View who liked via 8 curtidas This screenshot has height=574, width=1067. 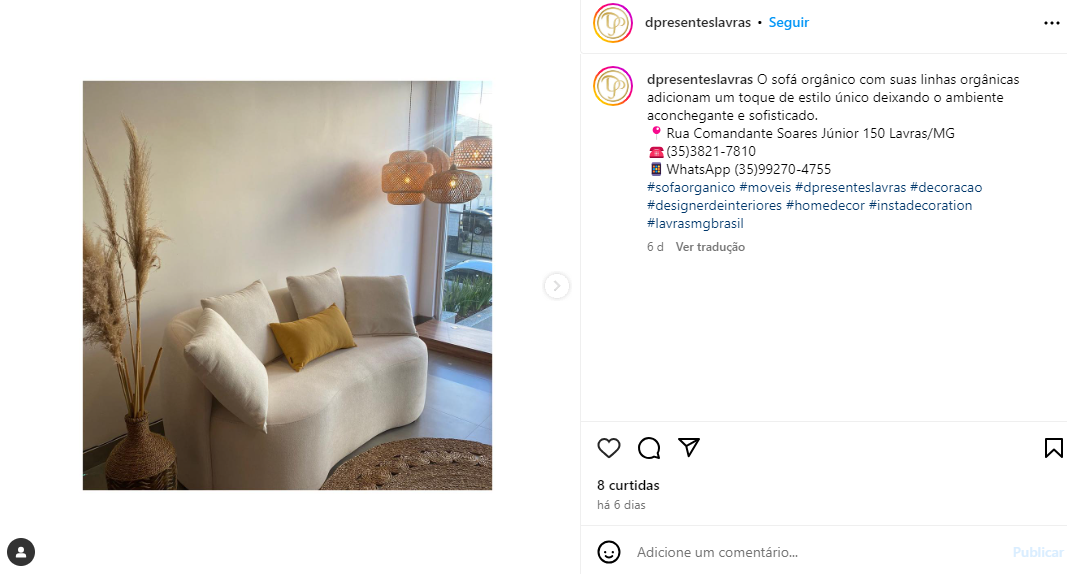[x=627, y=485]
